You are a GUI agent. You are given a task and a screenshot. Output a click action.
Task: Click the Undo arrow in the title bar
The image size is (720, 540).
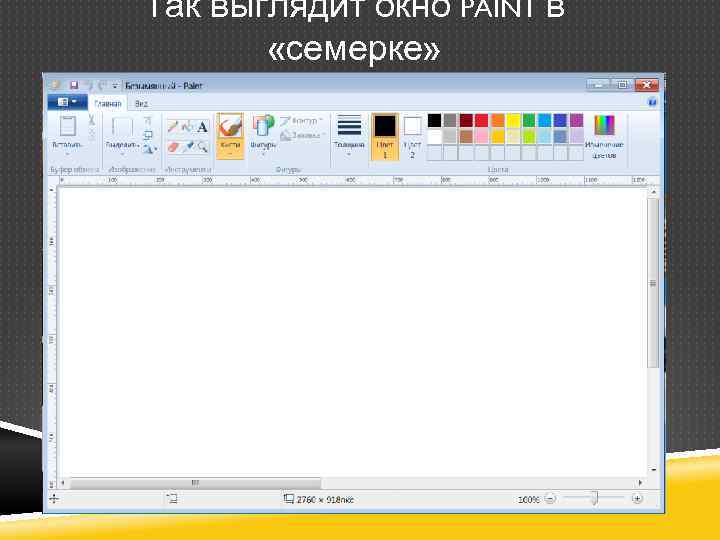coord(89,85)
